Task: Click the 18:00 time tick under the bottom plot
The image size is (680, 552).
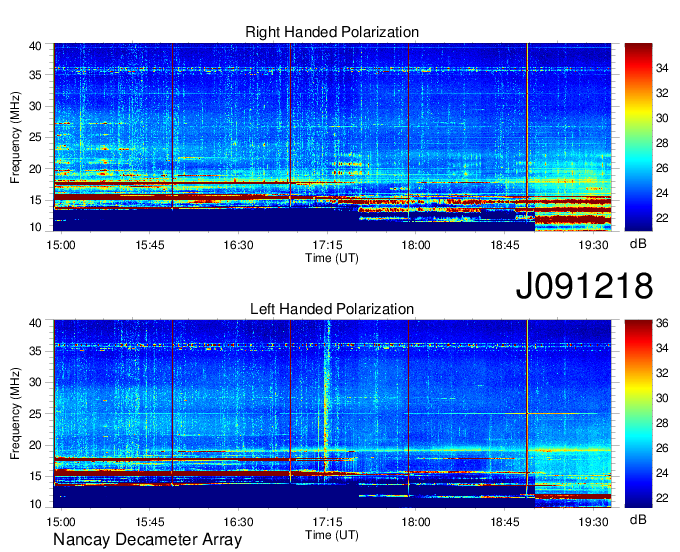Action: [416, 522]
